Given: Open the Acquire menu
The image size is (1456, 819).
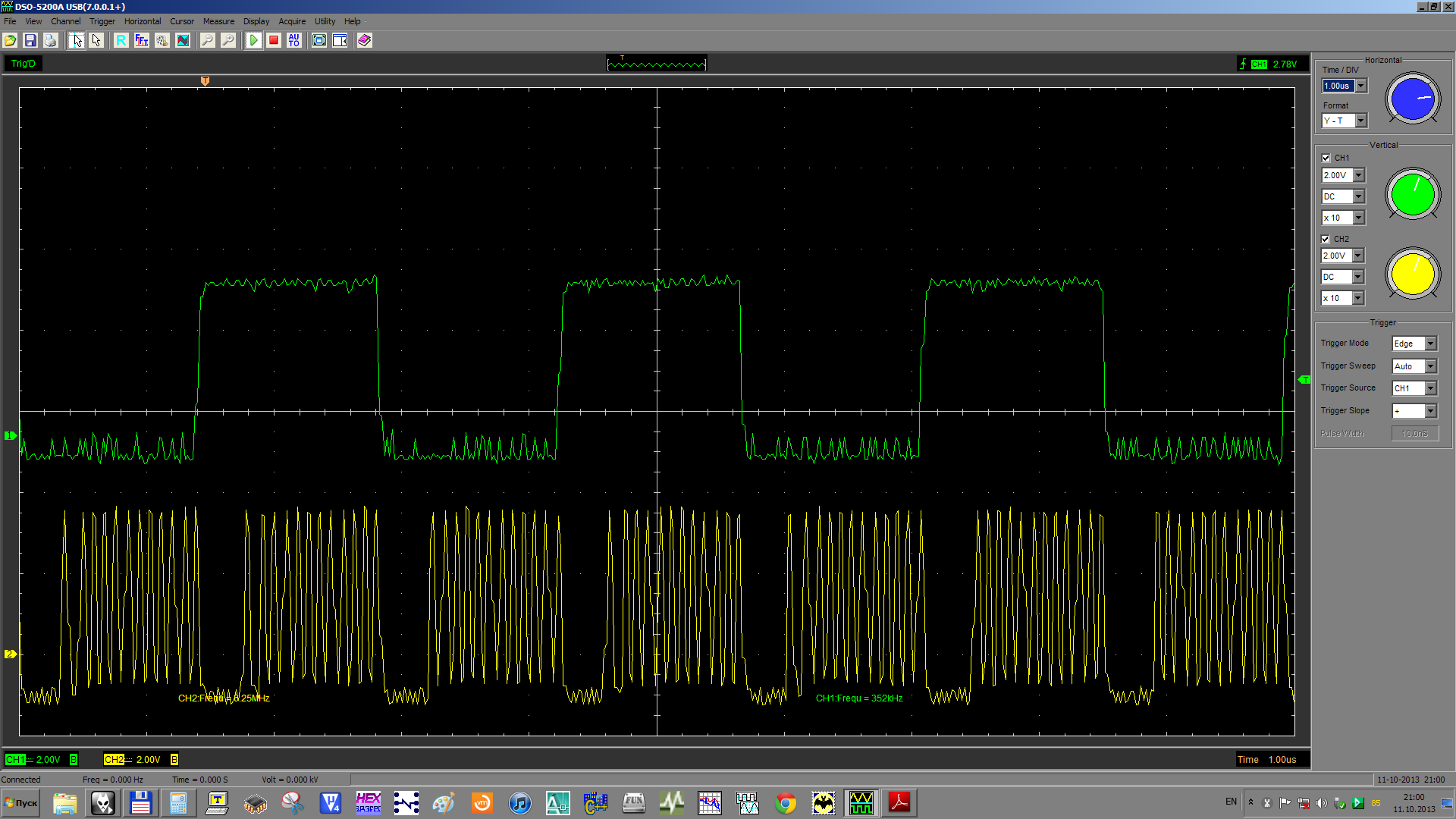Looking at the screenshot, I should (292, 21).
